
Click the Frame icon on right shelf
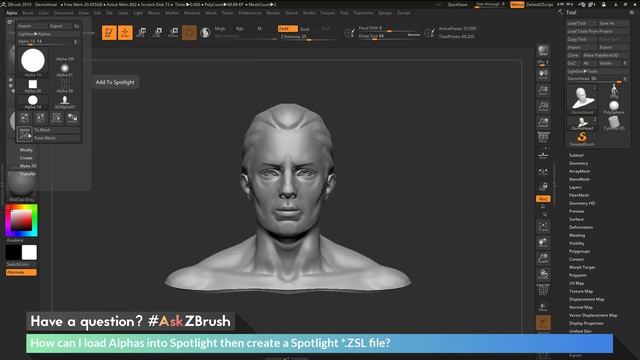pos(543,227)
